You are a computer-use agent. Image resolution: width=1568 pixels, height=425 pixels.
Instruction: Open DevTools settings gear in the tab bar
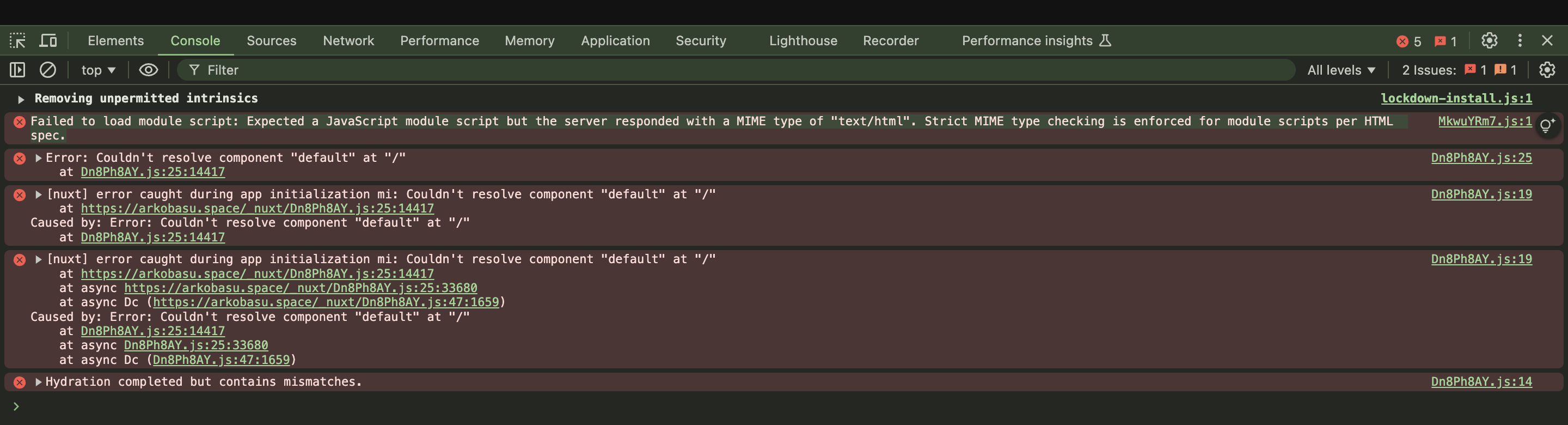pos(1489,41)
